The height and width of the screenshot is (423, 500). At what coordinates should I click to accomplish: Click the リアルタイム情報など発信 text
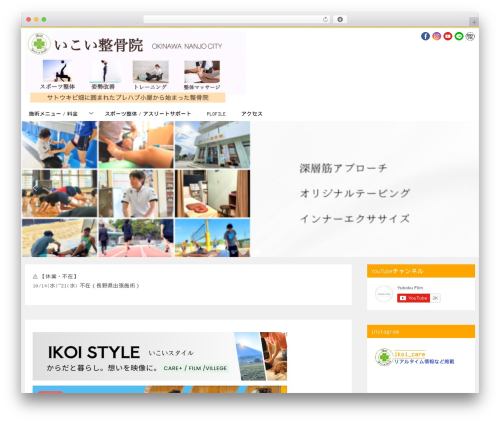coord(424,361)
